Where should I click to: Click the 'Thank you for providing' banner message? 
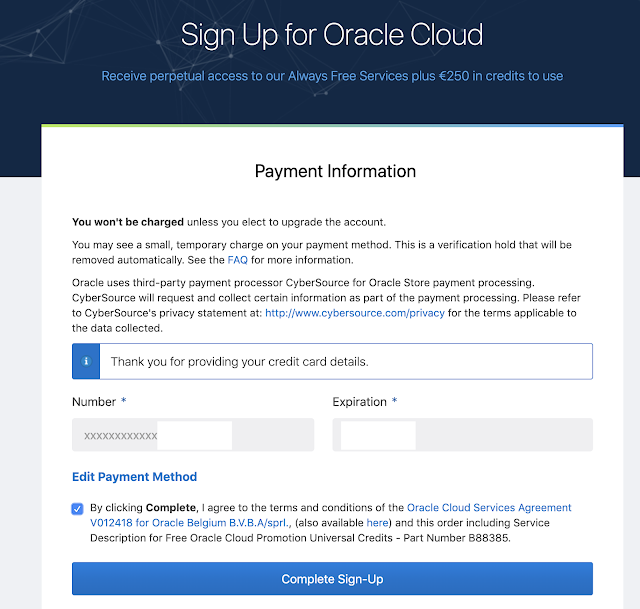pos(240,361)
